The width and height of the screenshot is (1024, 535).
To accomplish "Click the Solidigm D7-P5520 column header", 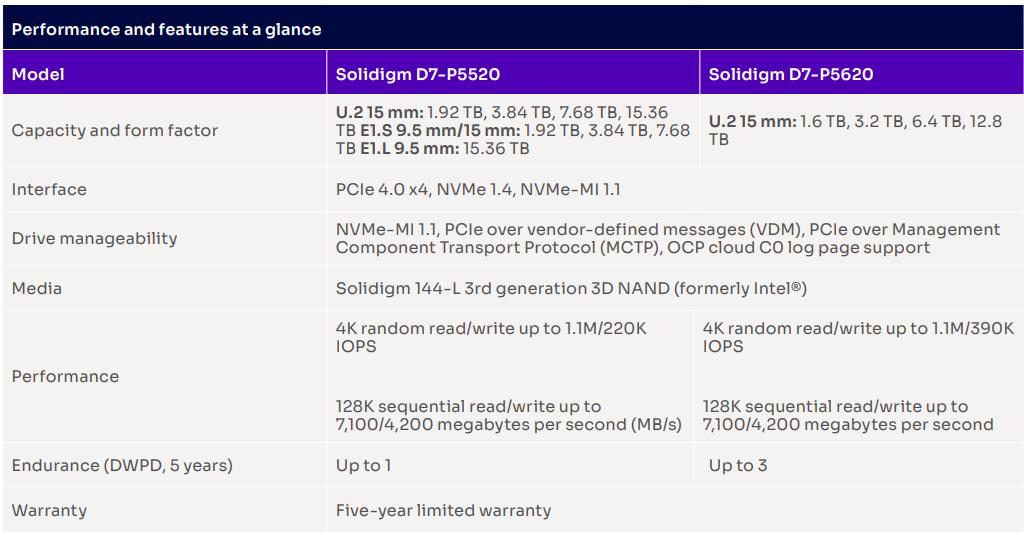I will (417, 75).
